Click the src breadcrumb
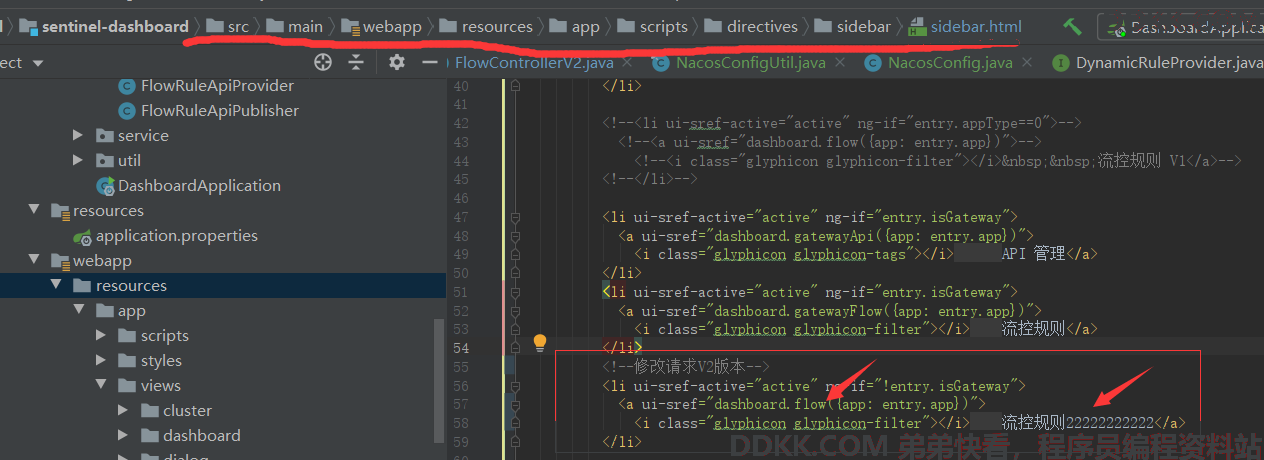The image size is (1264, 460). [x=238, y=27]
